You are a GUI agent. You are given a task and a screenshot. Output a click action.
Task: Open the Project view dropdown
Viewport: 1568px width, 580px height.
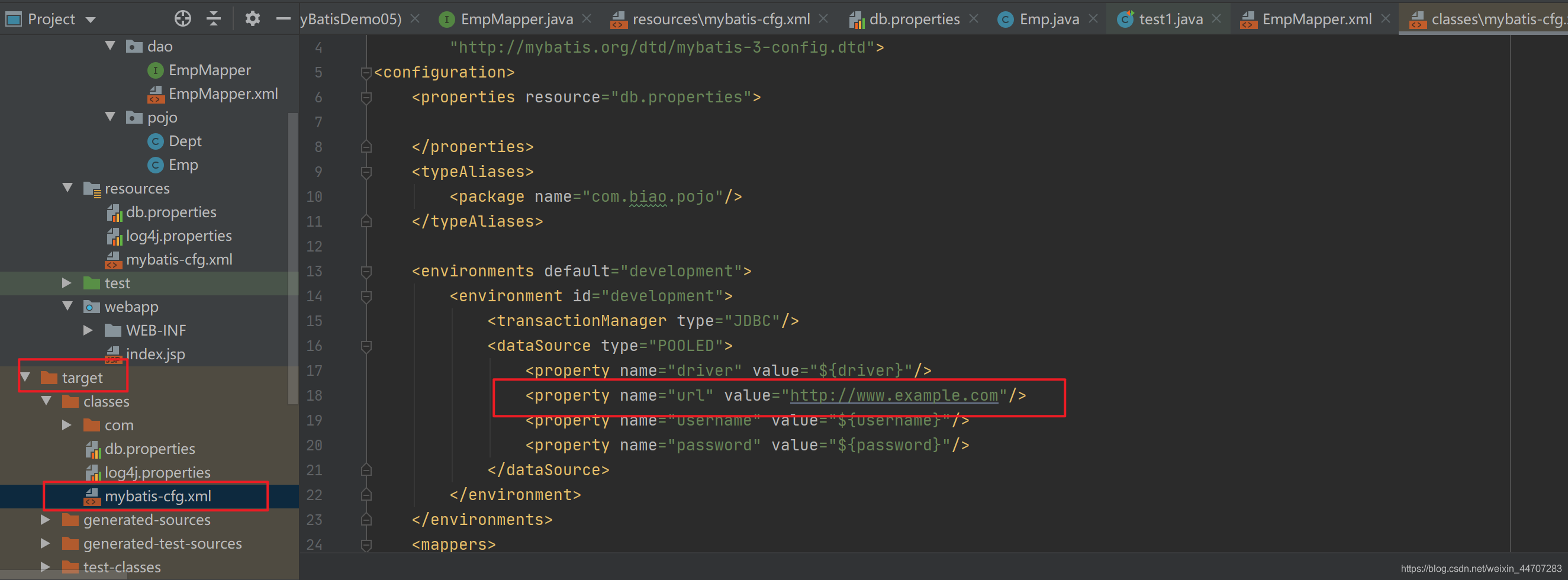pos(91,20)
